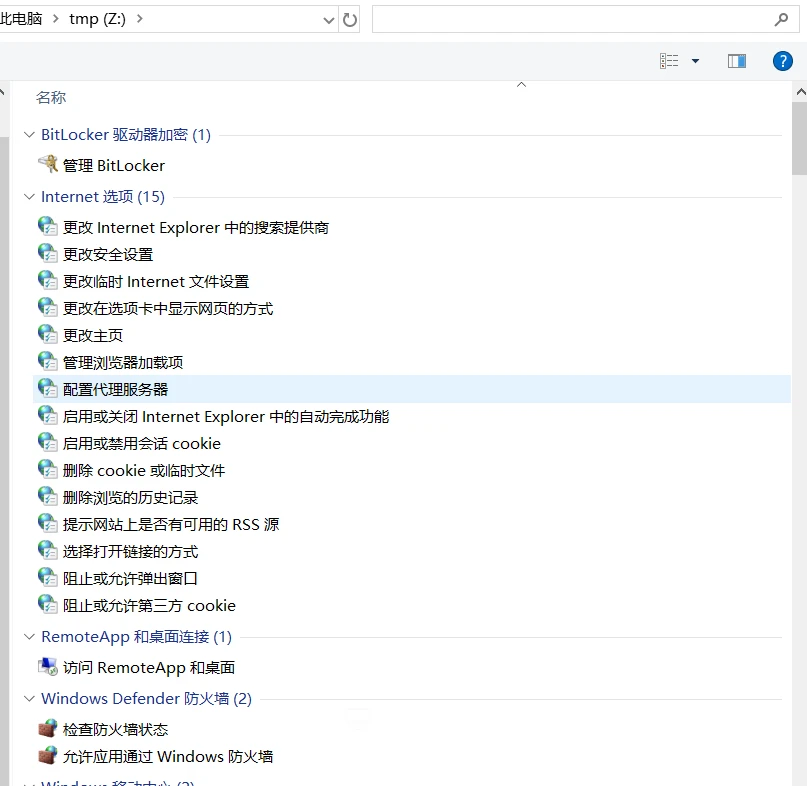Select the text 启用或禁用会话 cookie
Screen dimensions: 807x786
142,444
